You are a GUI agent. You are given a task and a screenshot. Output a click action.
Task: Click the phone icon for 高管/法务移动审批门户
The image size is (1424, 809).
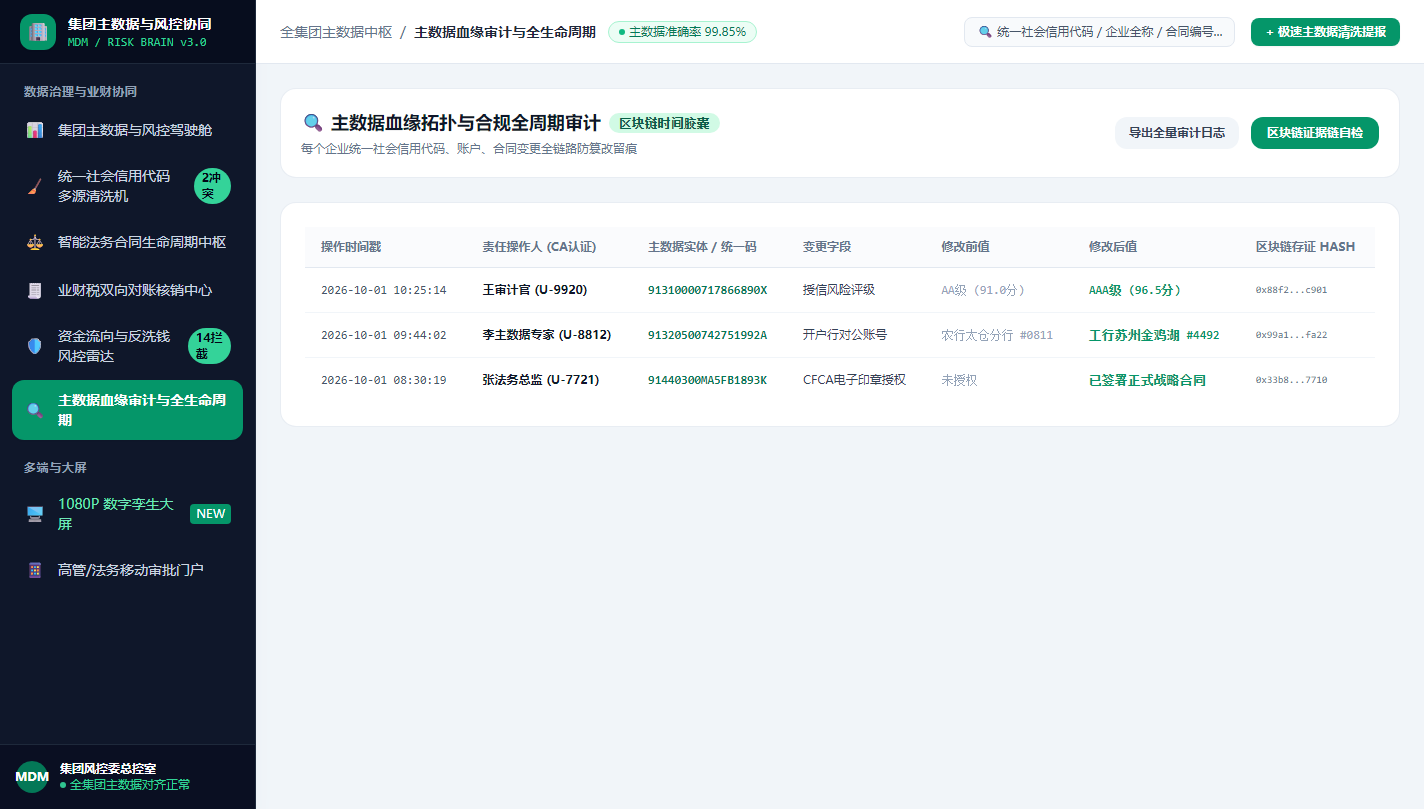coord(35,570)
